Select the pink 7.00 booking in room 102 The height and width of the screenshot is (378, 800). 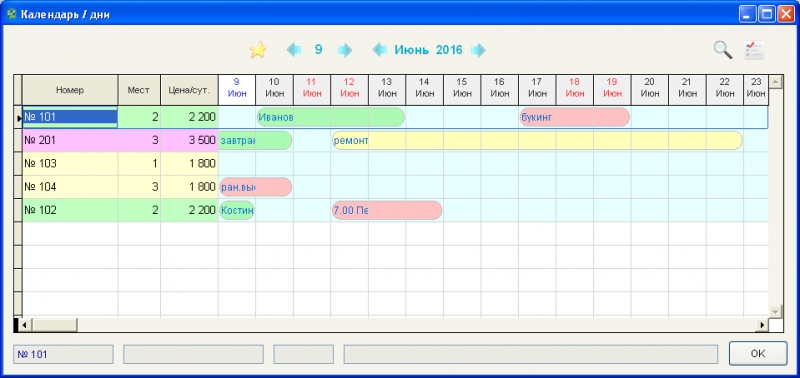pyautogui.click(x=387, y=210)
